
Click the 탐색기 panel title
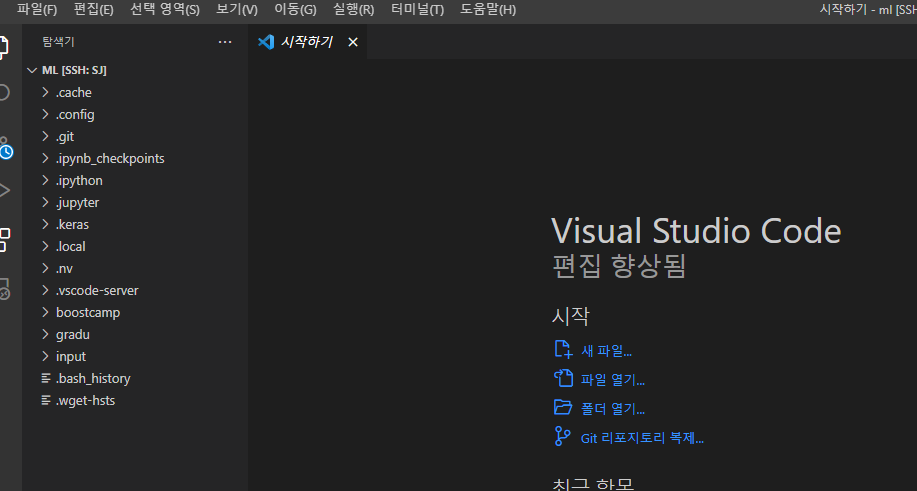point(58,42)
